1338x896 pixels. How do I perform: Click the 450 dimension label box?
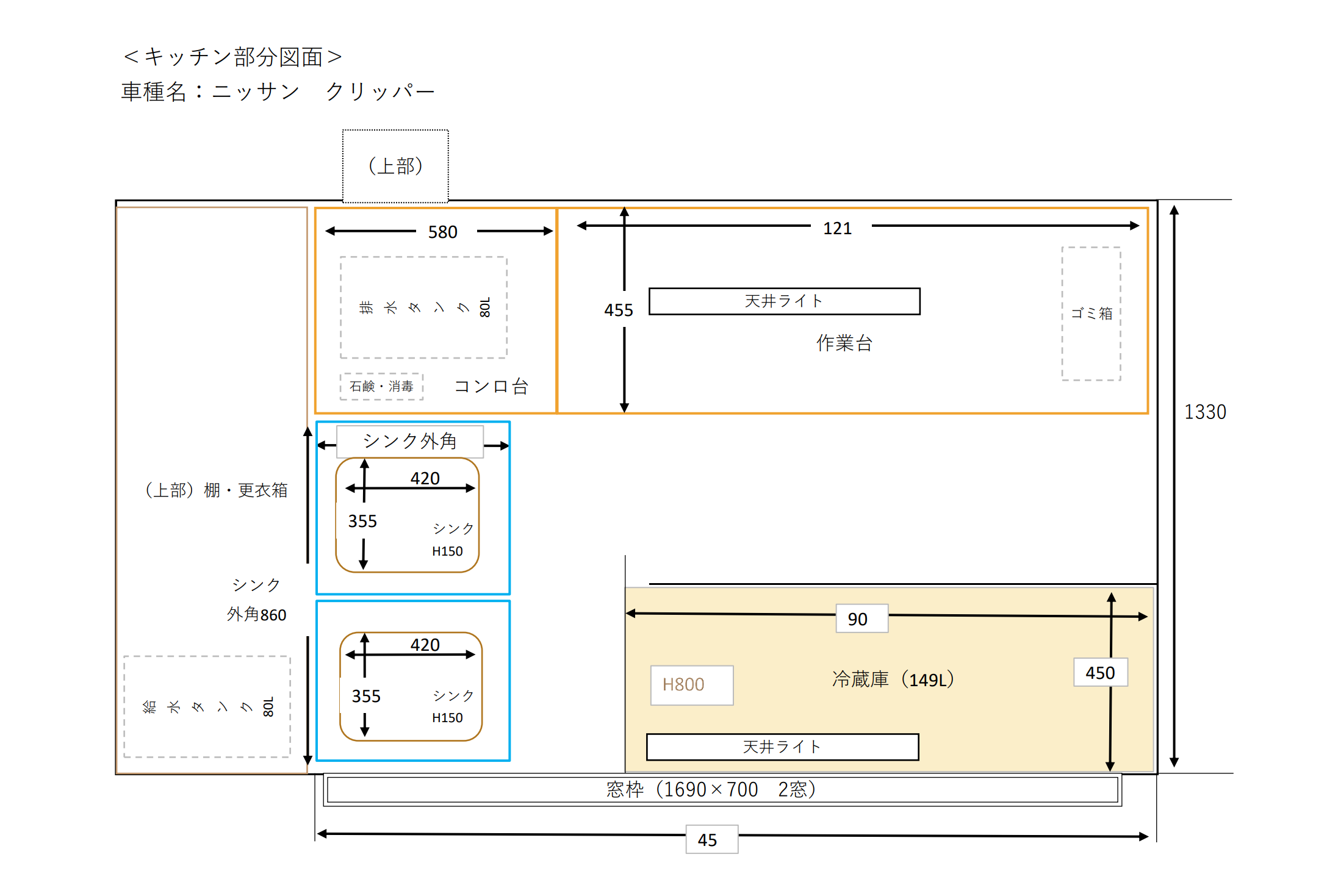(x=1101, y=672)
